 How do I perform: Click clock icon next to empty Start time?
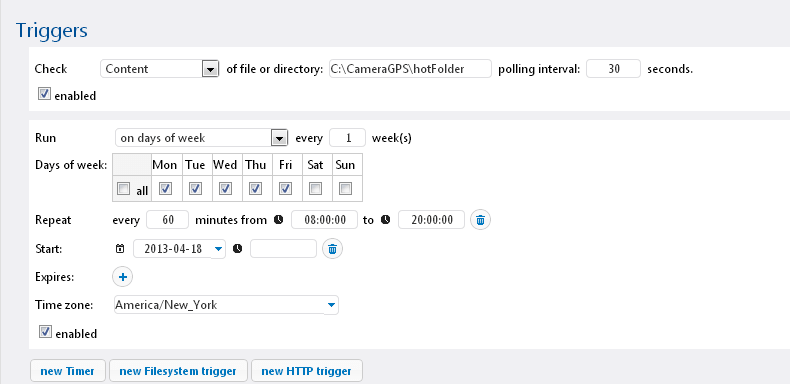(x=238, y=249)
